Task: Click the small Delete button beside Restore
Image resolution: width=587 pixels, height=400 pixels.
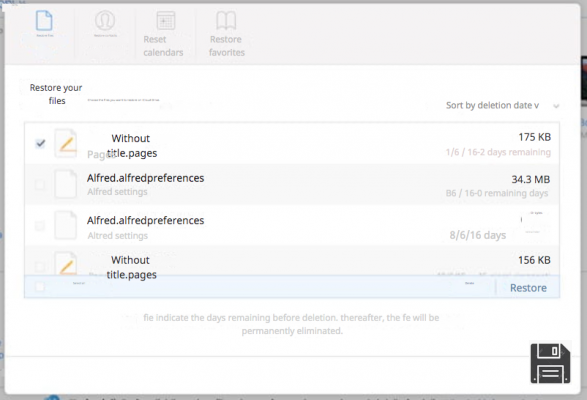Action: pos(469,284)
